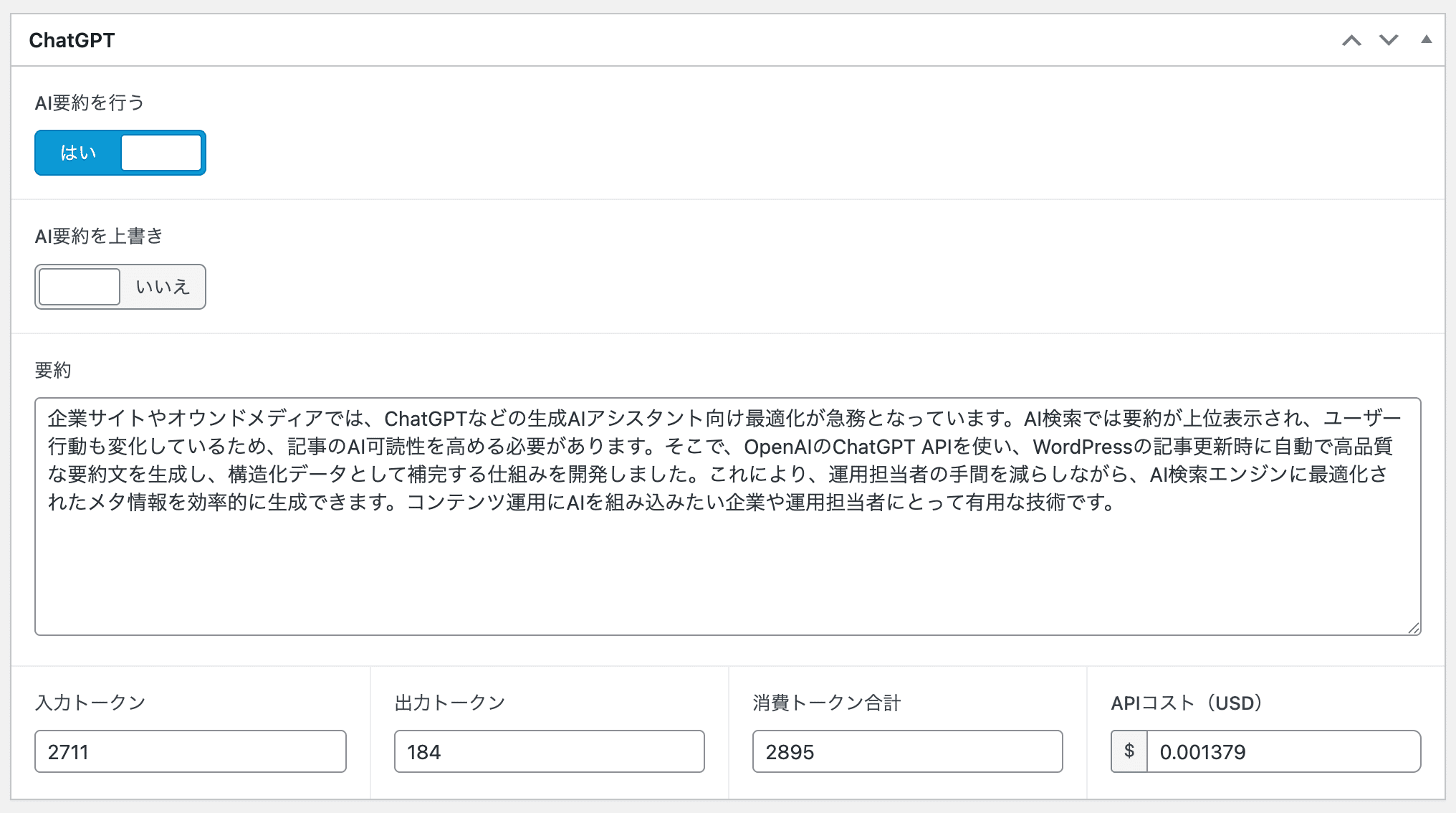Click the AI要約を上書き section label
Image resolution: width=1456 pixels, height=813 pixels.
pyautogui.click(x=98, y=235)
